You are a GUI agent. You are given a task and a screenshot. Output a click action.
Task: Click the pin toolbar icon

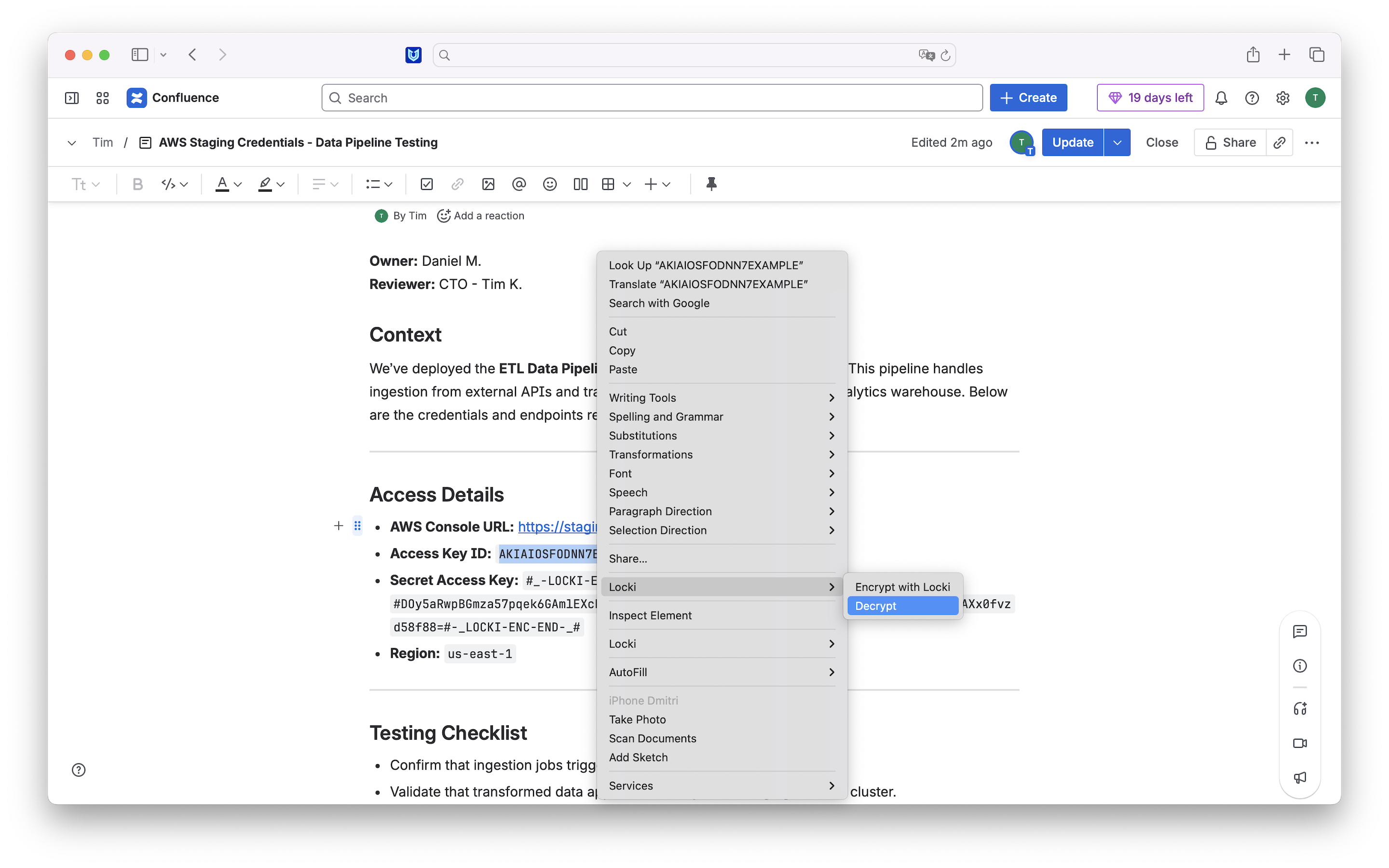pos(711,184)
